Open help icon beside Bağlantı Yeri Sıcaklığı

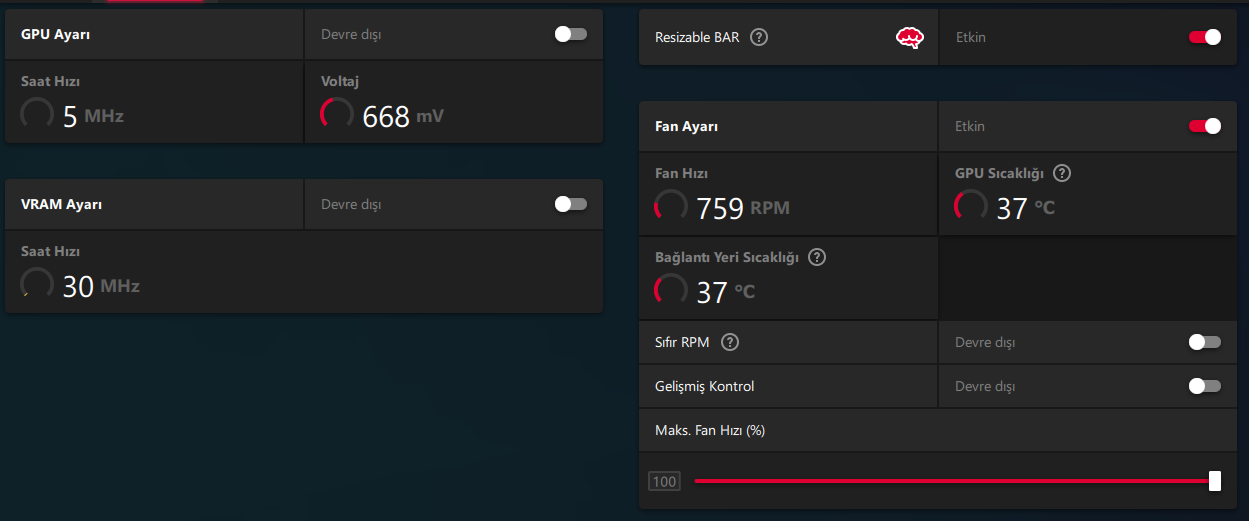pyautogui.click(x=817, y=257)
